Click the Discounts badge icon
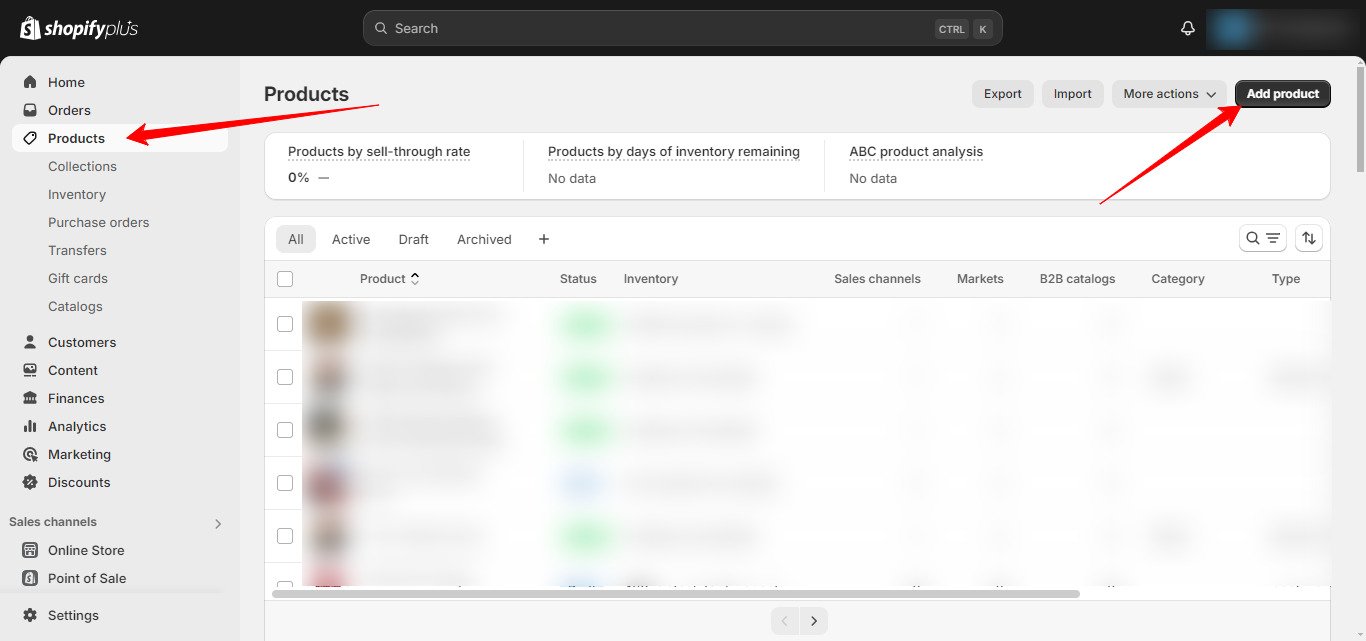The width and height of the screenshot is (1366, 641). [x=30, y=482]
